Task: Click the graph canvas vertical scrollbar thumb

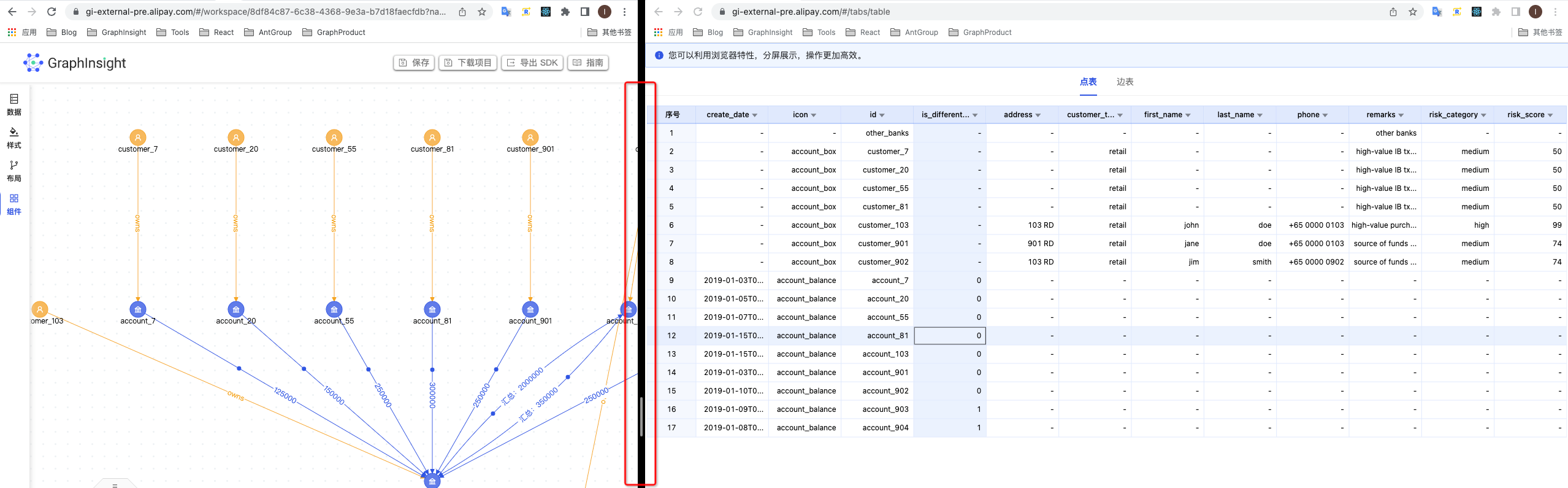Action: (x=641, y=416)
